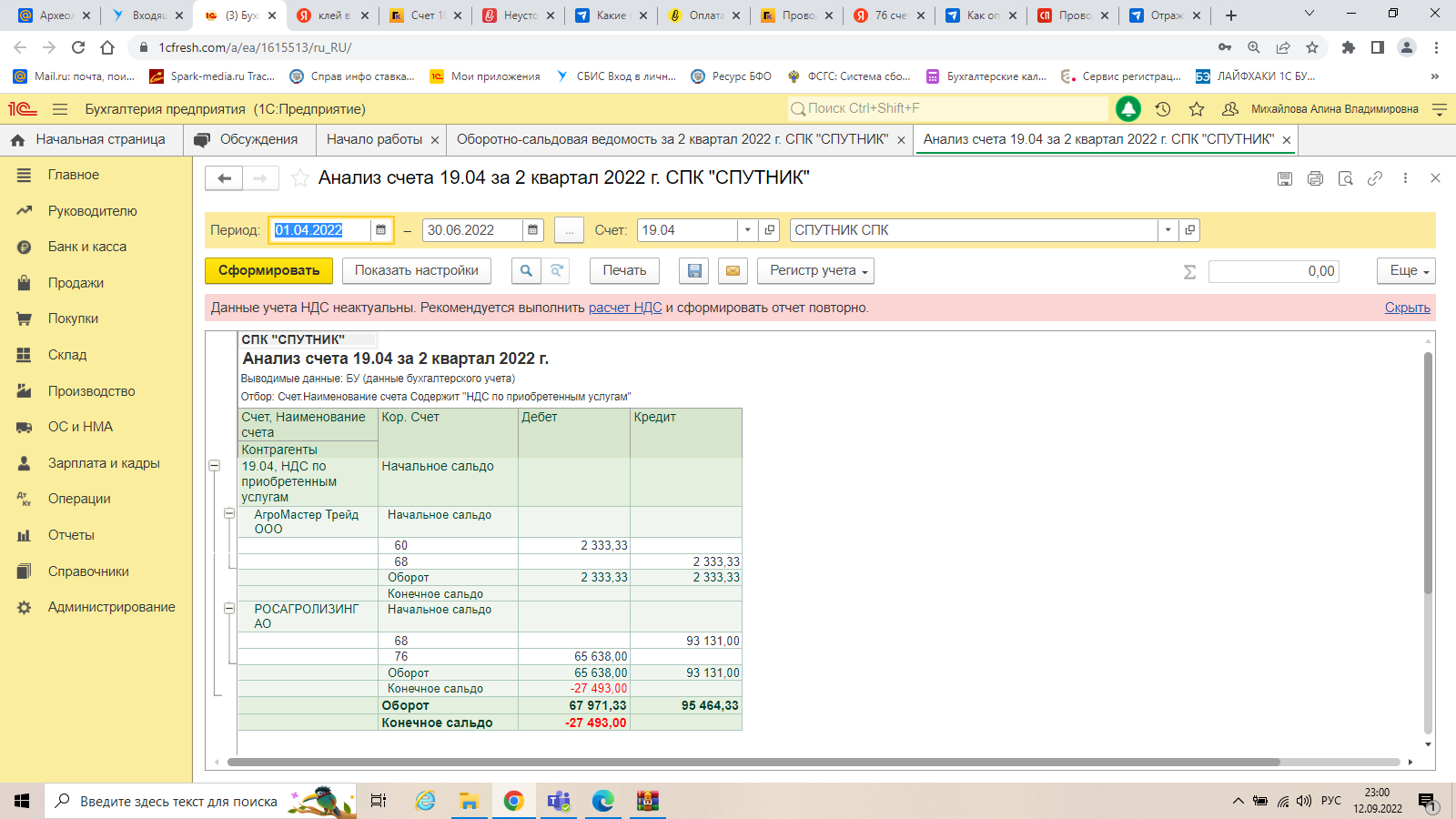The height and width of the screenshot is (819, 1456).
Task: Open notifications bell icon in header
Action: [x=1128, y=109]
